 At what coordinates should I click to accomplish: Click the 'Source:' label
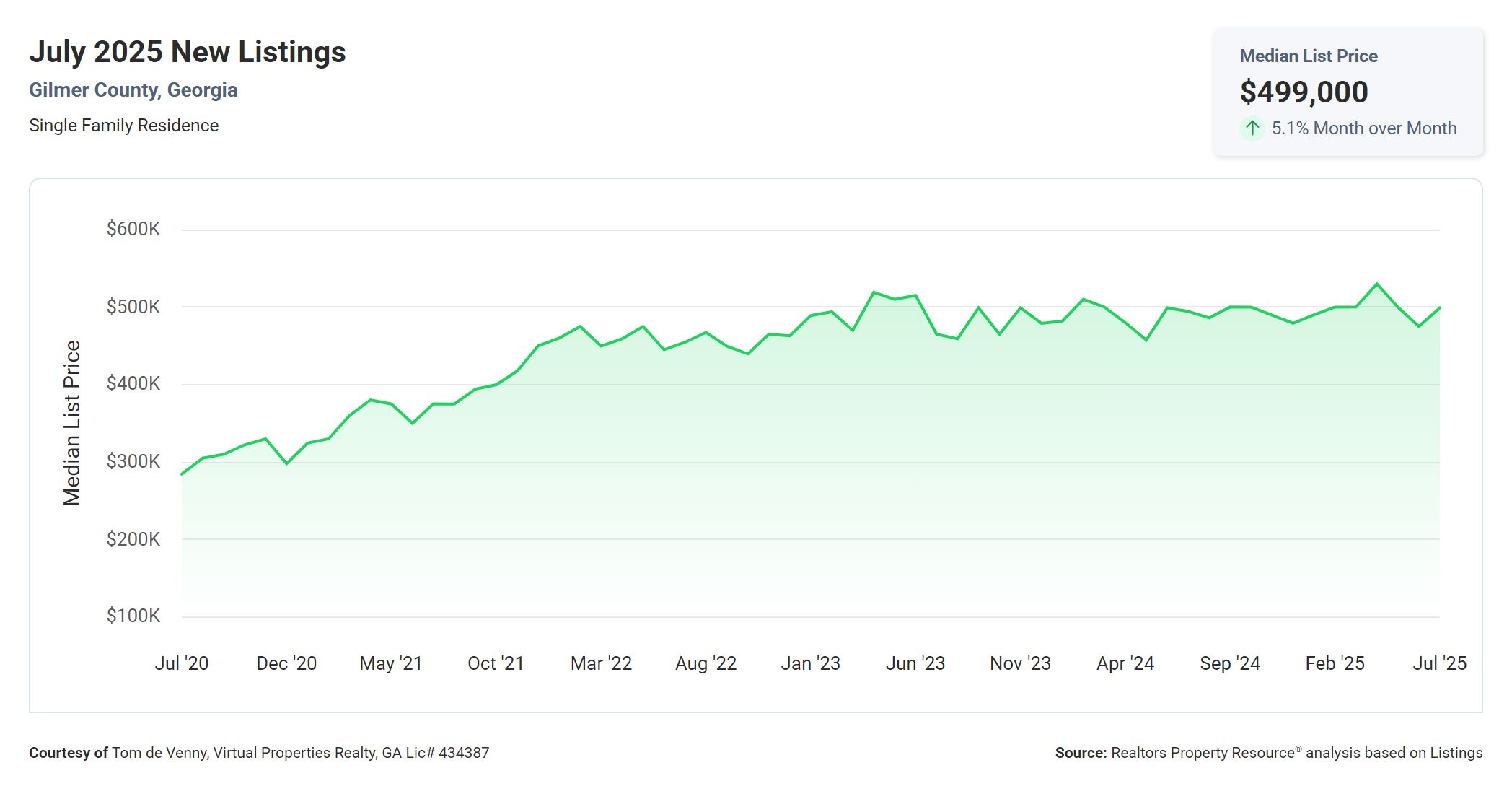click(x=1081, y=753)
